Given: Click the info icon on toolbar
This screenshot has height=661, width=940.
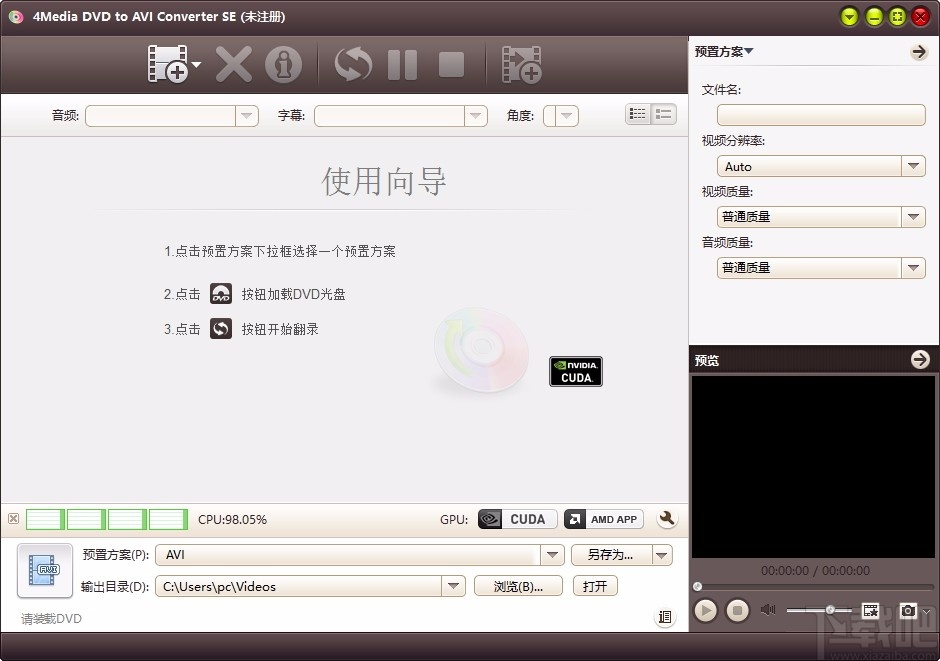Looking at the screenshot, I should [x=284, y=64].
